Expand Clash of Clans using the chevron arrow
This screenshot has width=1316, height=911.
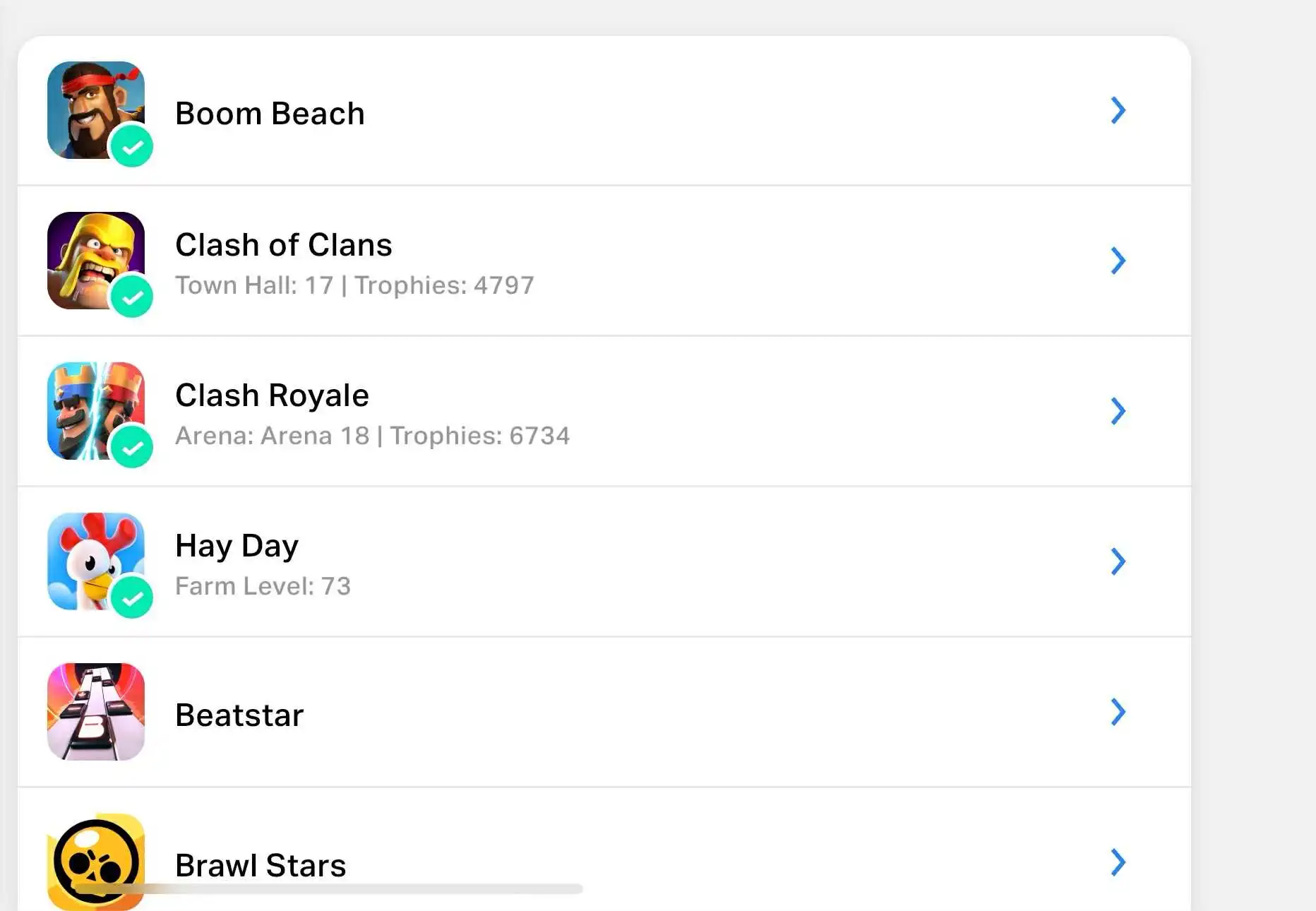tap(1118, 261)
